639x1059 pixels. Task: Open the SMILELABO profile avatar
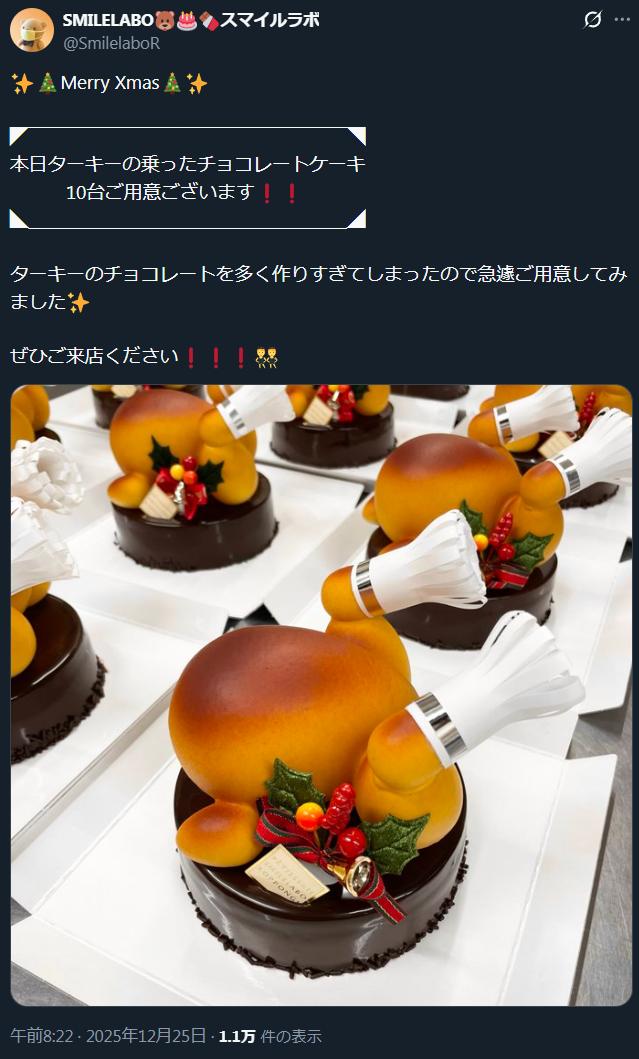[32, 30]
